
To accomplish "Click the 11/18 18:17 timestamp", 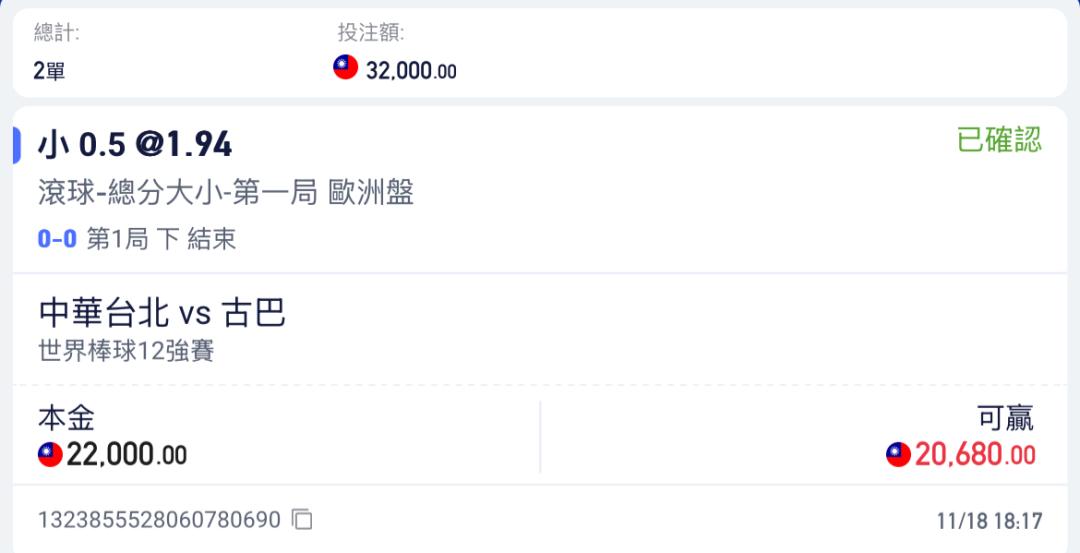I will point(990,521).
